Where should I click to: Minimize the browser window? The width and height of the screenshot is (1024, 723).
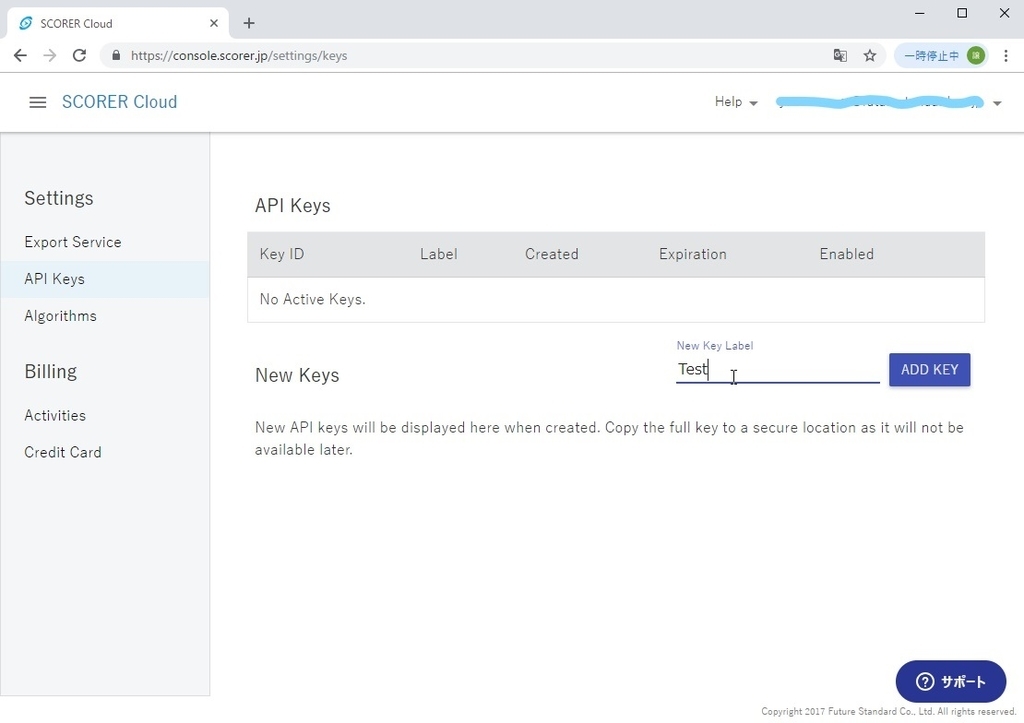click(x=920, y=13)
